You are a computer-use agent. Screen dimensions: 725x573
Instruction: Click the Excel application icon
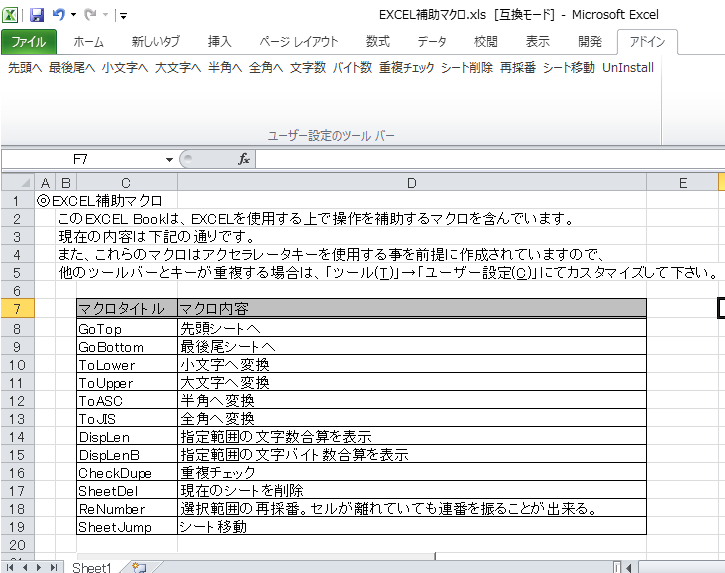click(x=10, y=15)
